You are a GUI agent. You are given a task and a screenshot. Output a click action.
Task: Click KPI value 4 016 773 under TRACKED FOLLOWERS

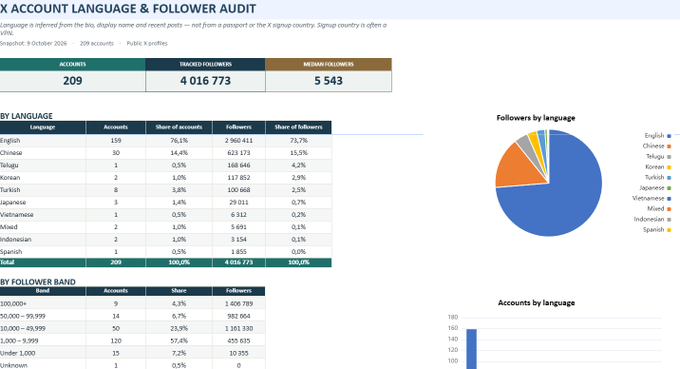point(206,81)
